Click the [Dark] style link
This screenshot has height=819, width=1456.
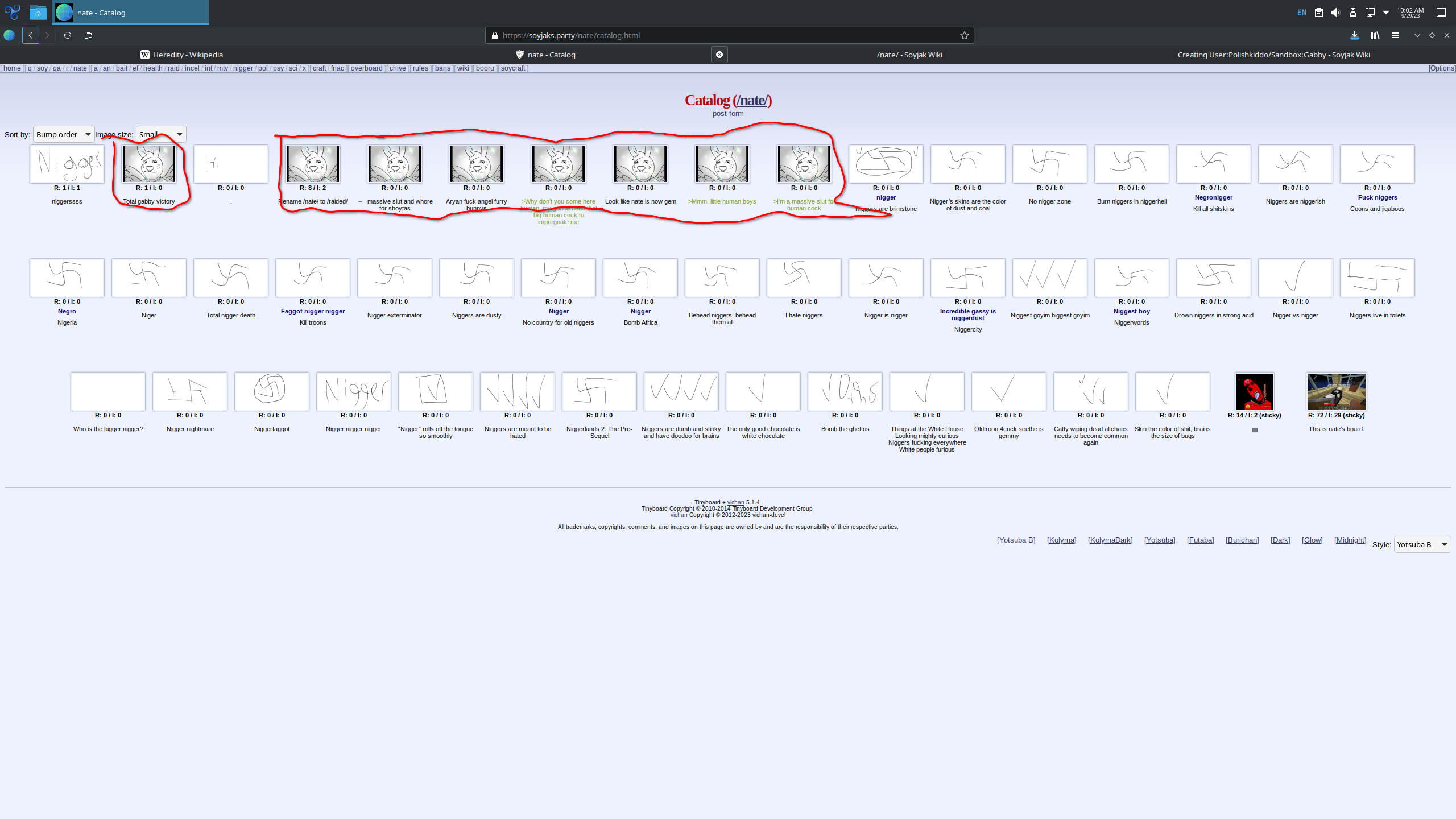(1280, 540)
